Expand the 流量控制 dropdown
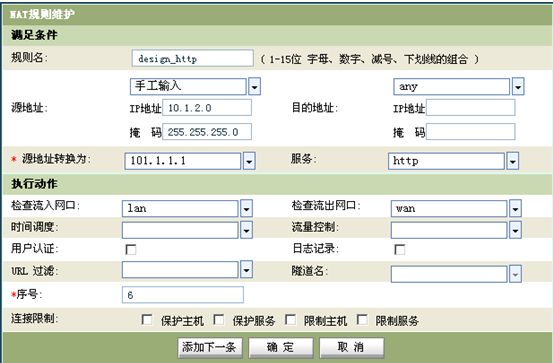The image size is (553, 363). click(456, 230)
